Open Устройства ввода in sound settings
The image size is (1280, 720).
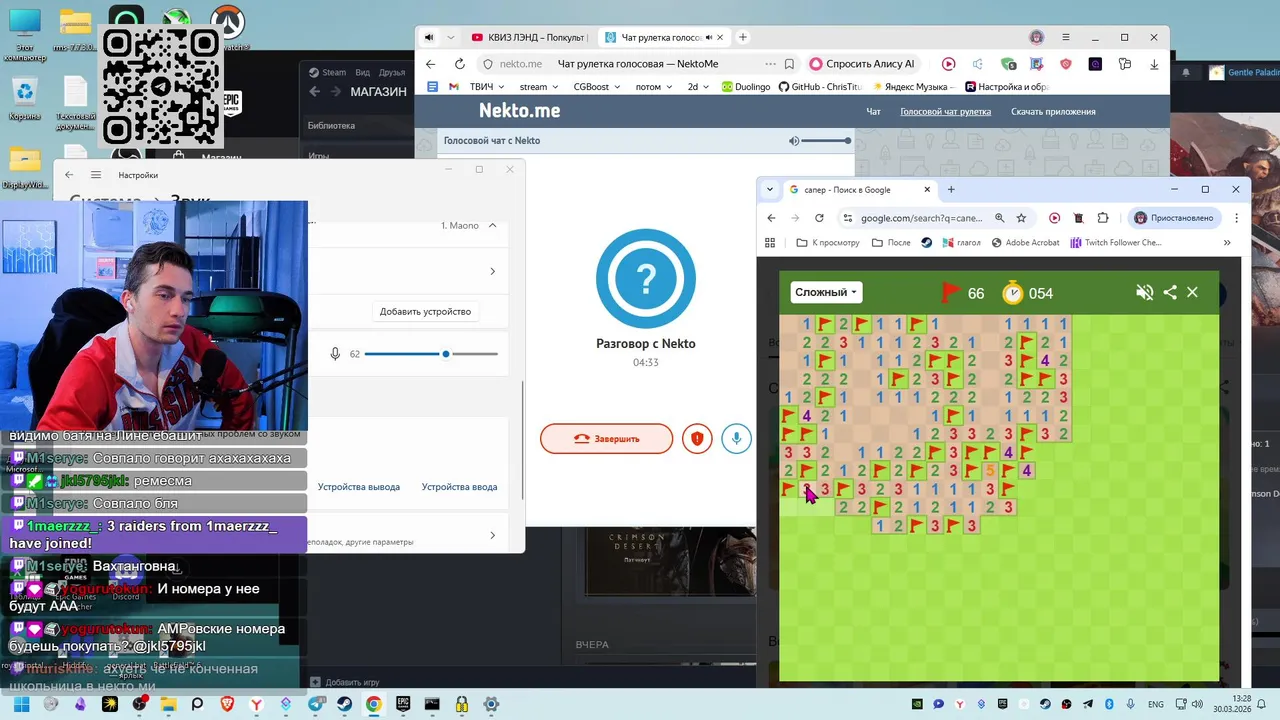(x=459, y=487)
